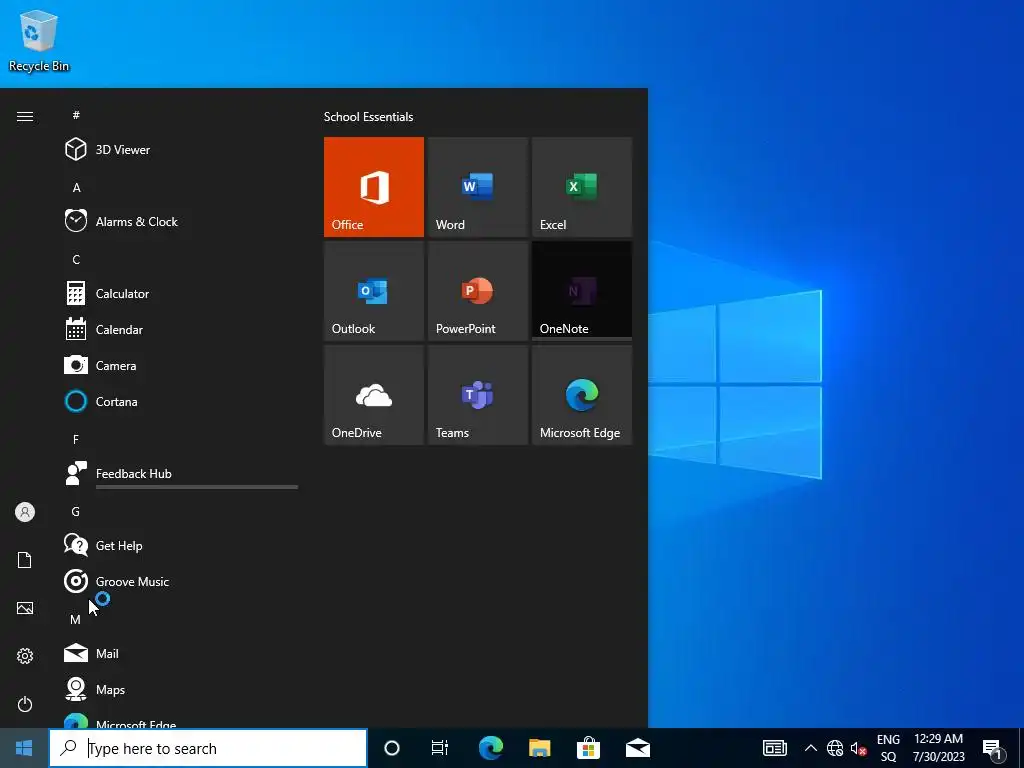Launch the Camera app

[x=180, y=365]
